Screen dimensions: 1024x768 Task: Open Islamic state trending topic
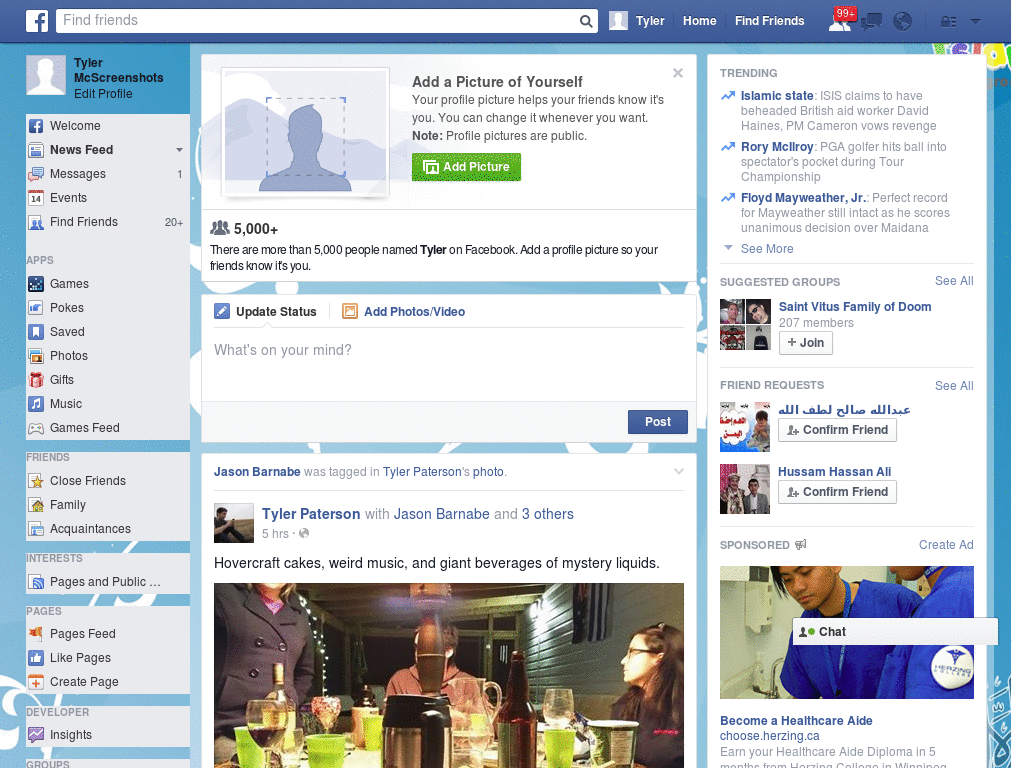click(x=776, y=96)
